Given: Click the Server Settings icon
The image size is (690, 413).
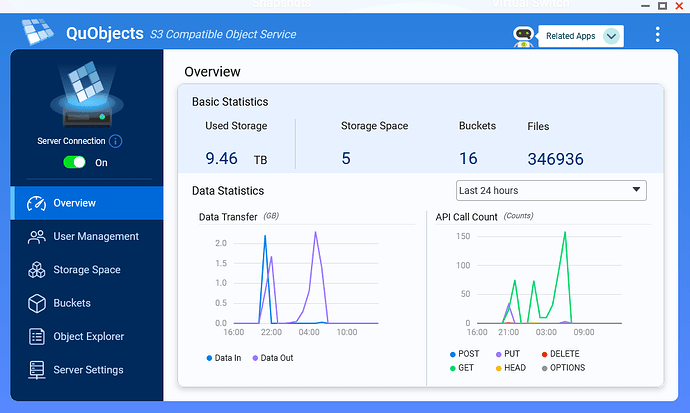Looking at the screenshot, I should [x=37, y=370].
